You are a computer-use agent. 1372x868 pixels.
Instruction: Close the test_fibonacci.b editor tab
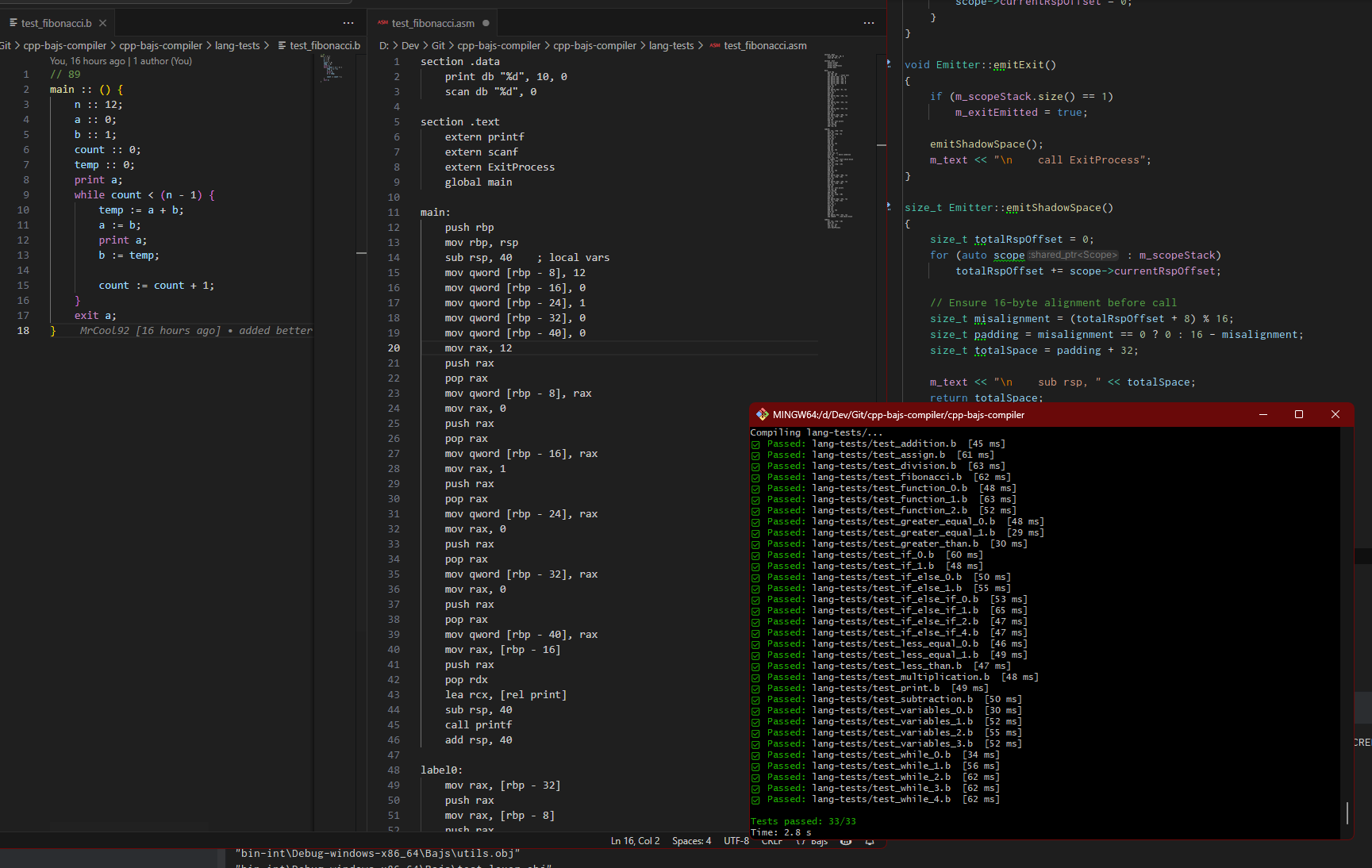click(x=102, y=23)
